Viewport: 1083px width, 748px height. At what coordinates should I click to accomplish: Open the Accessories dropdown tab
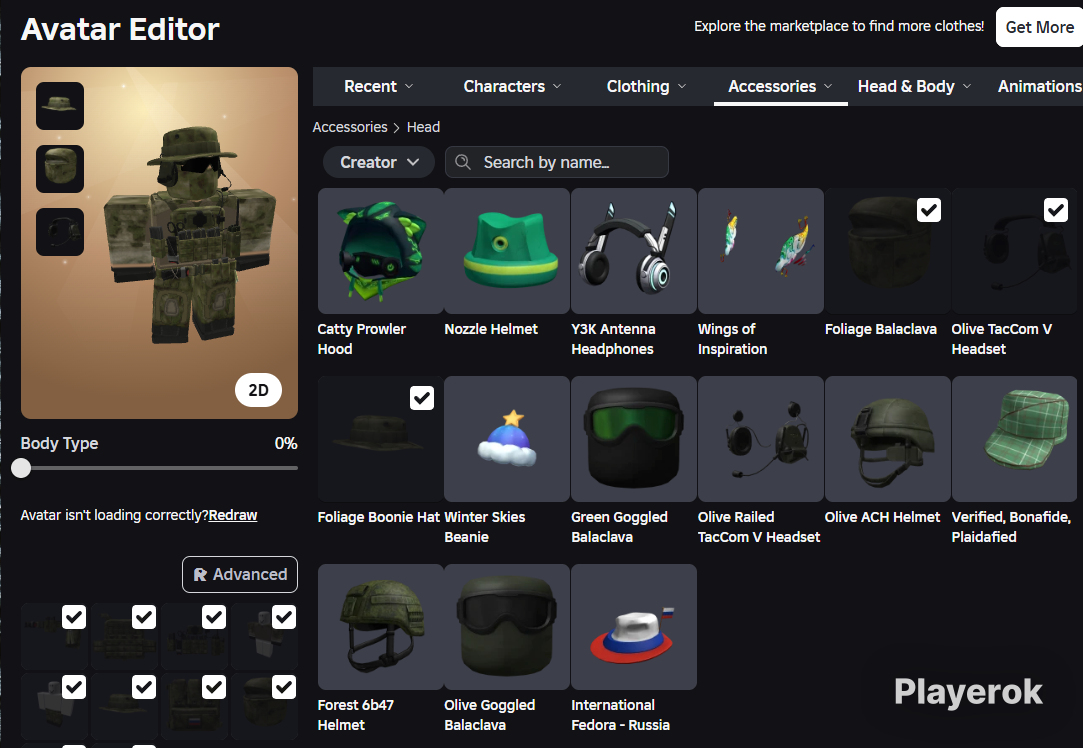(780, 86)
